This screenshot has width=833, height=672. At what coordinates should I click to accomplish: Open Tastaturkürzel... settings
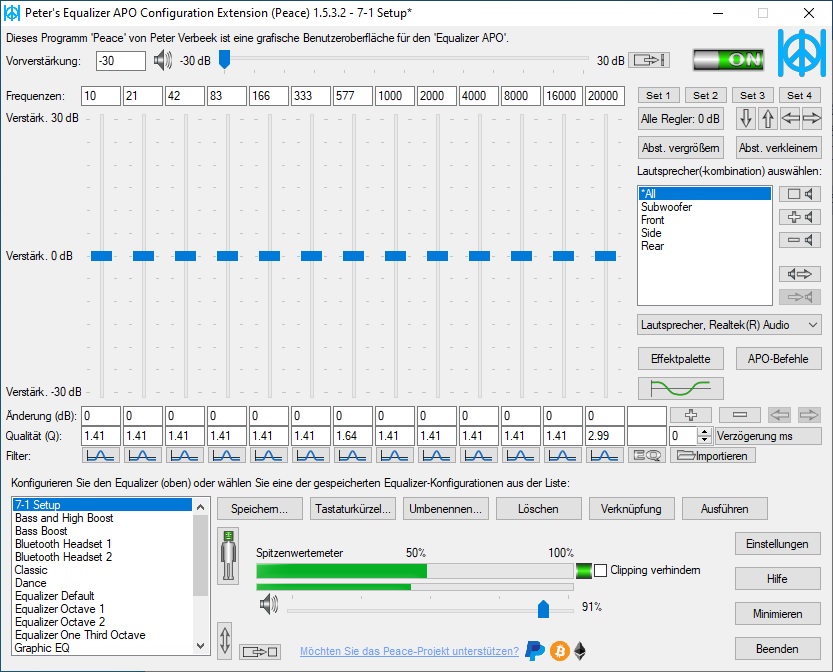353,509
